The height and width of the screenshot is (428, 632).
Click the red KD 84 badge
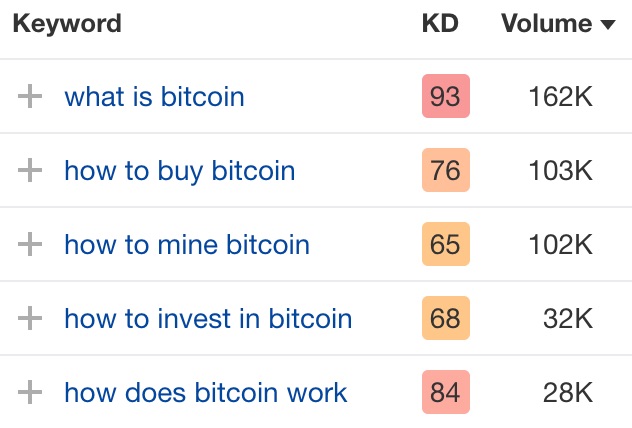click(x=445, y=393)
